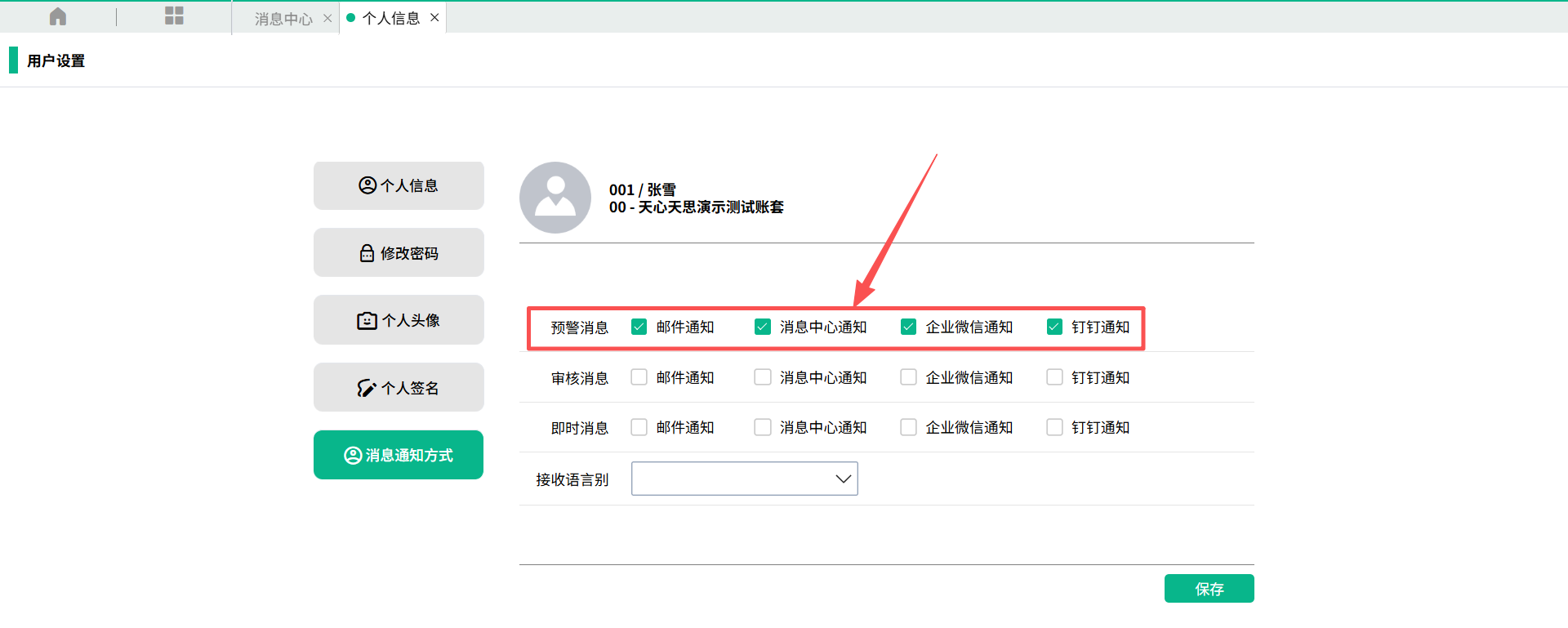Open the 修改密码 section
Viewport: 1568px width, 628px height.
[x=399, y=253]
